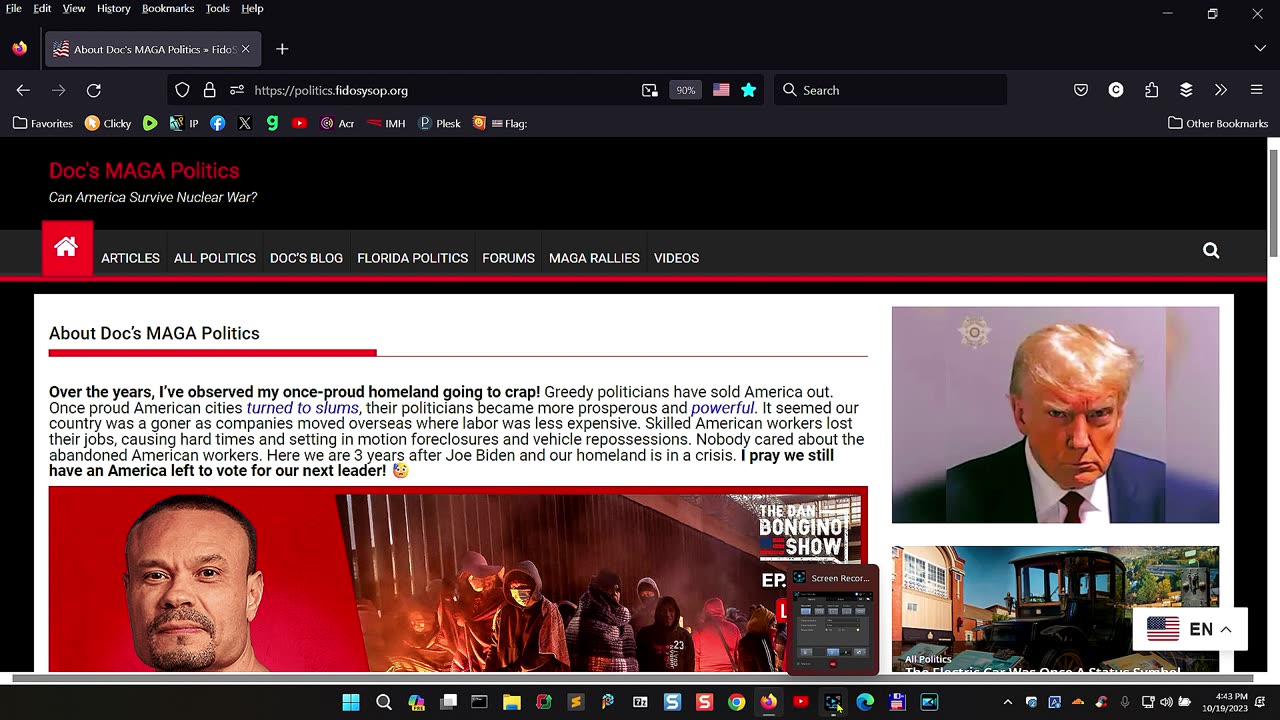
Task: Open a new tab
Action: pos(282,49)
